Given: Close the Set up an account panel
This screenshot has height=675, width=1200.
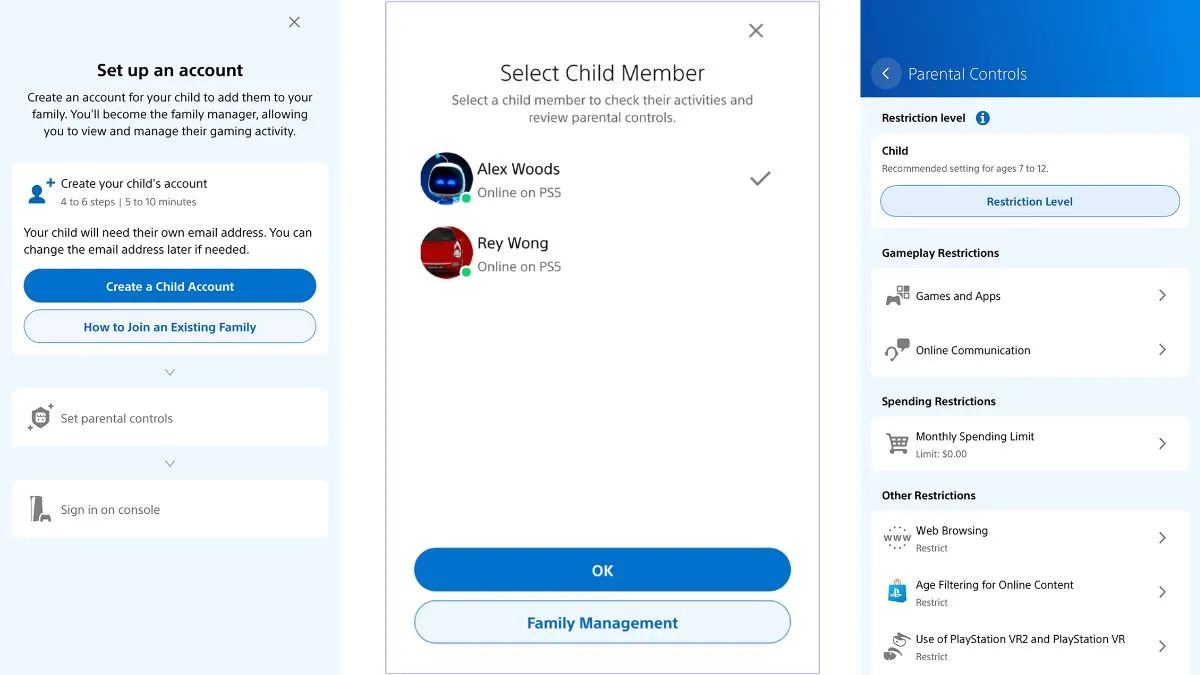Looking at the screenshot, I should point(294,22).
